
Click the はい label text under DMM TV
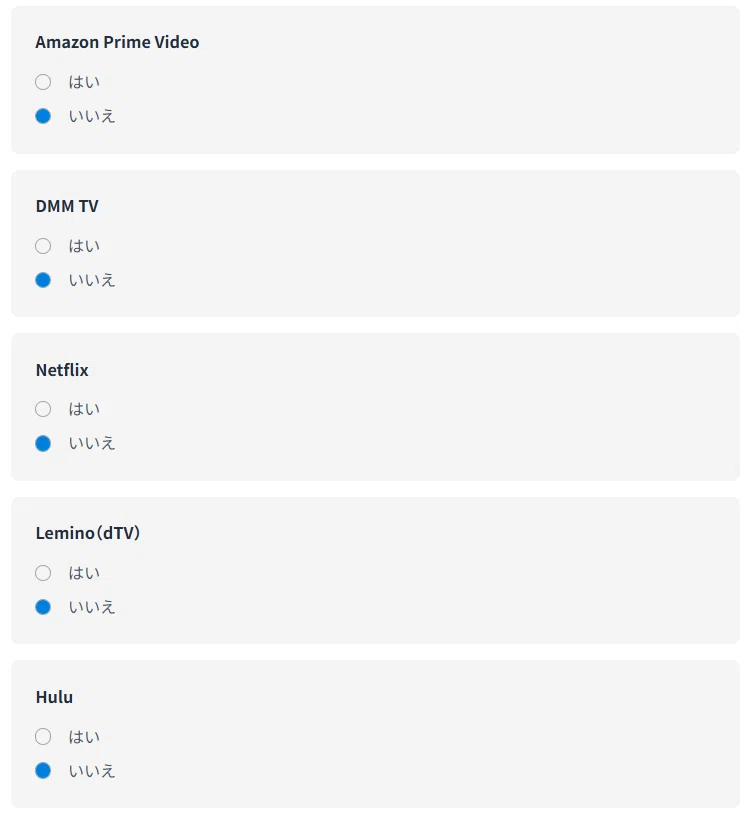point(84,246)
